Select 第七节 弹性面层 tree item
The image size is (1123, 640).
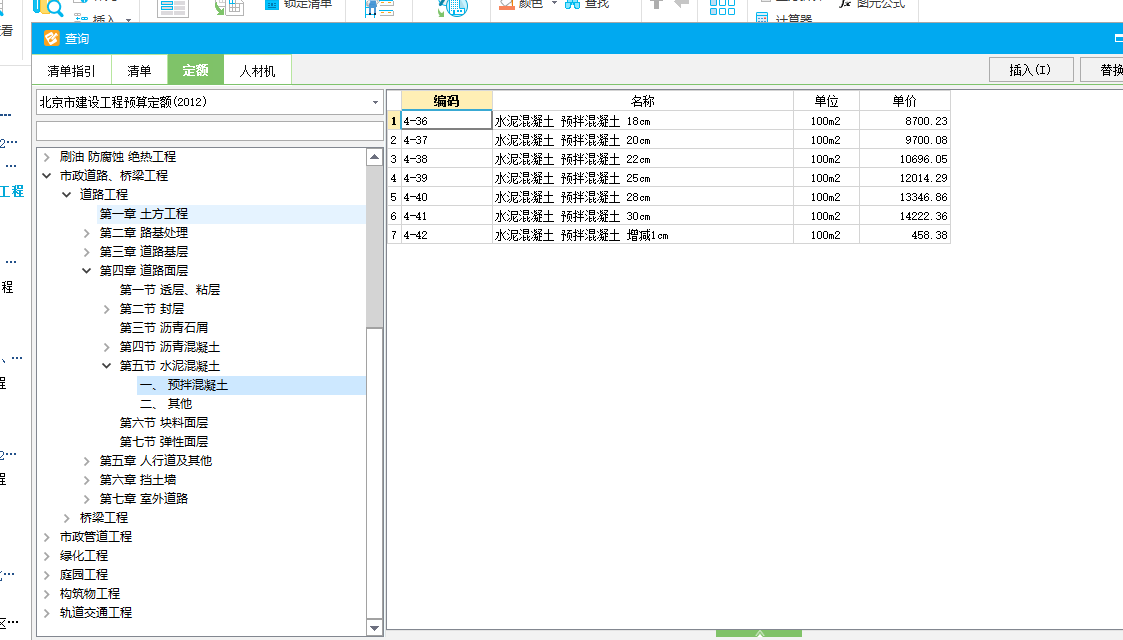[164, 442]
